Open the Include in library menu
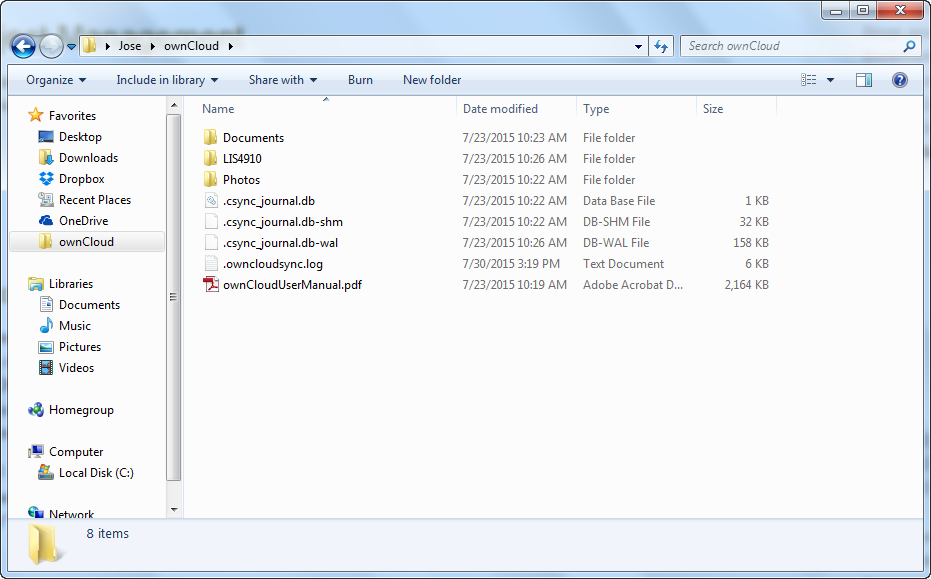This screenshot has width=931, height=579. click(167, 80)
